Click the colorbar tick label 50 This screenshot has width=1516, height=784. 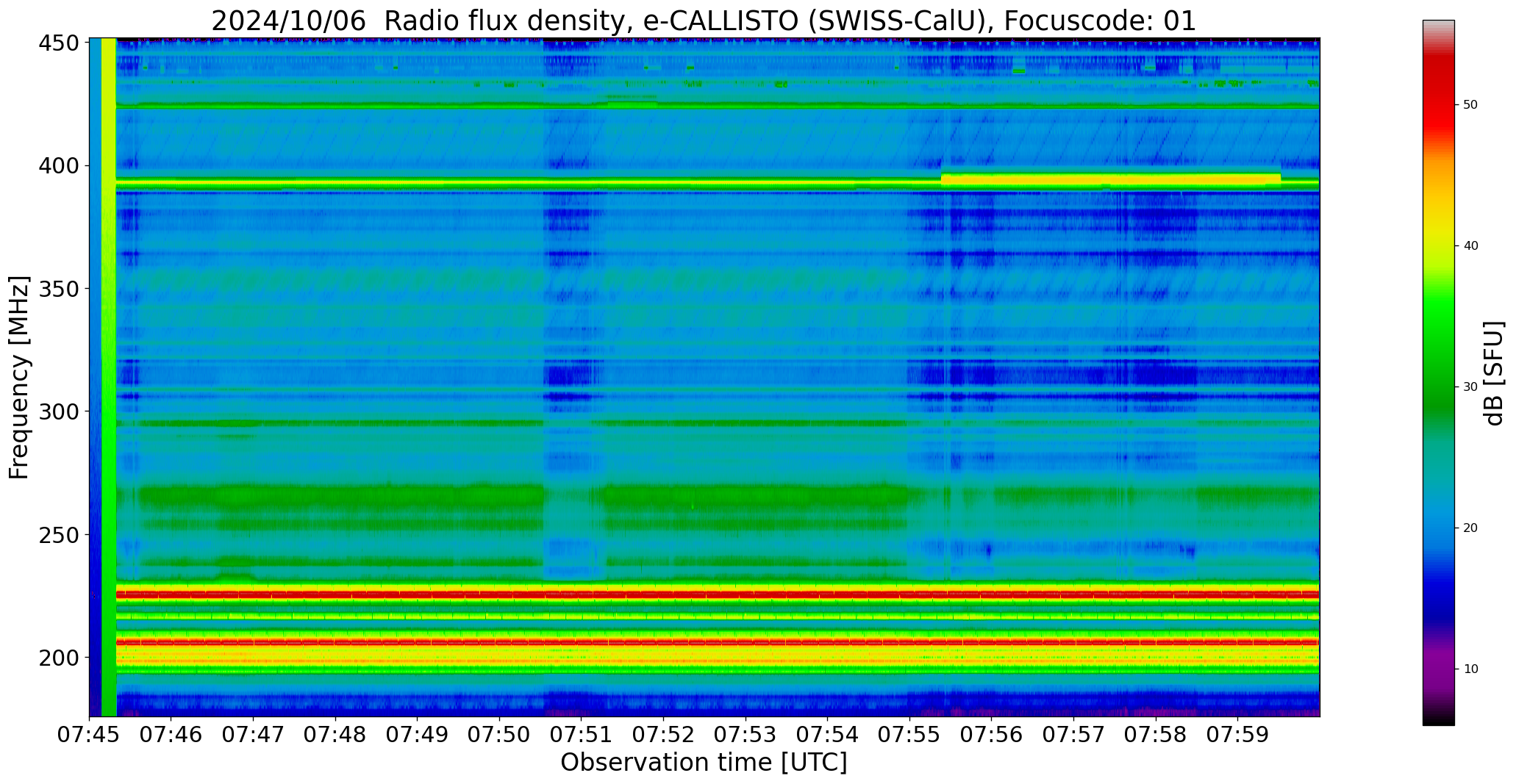point(1470,105)
